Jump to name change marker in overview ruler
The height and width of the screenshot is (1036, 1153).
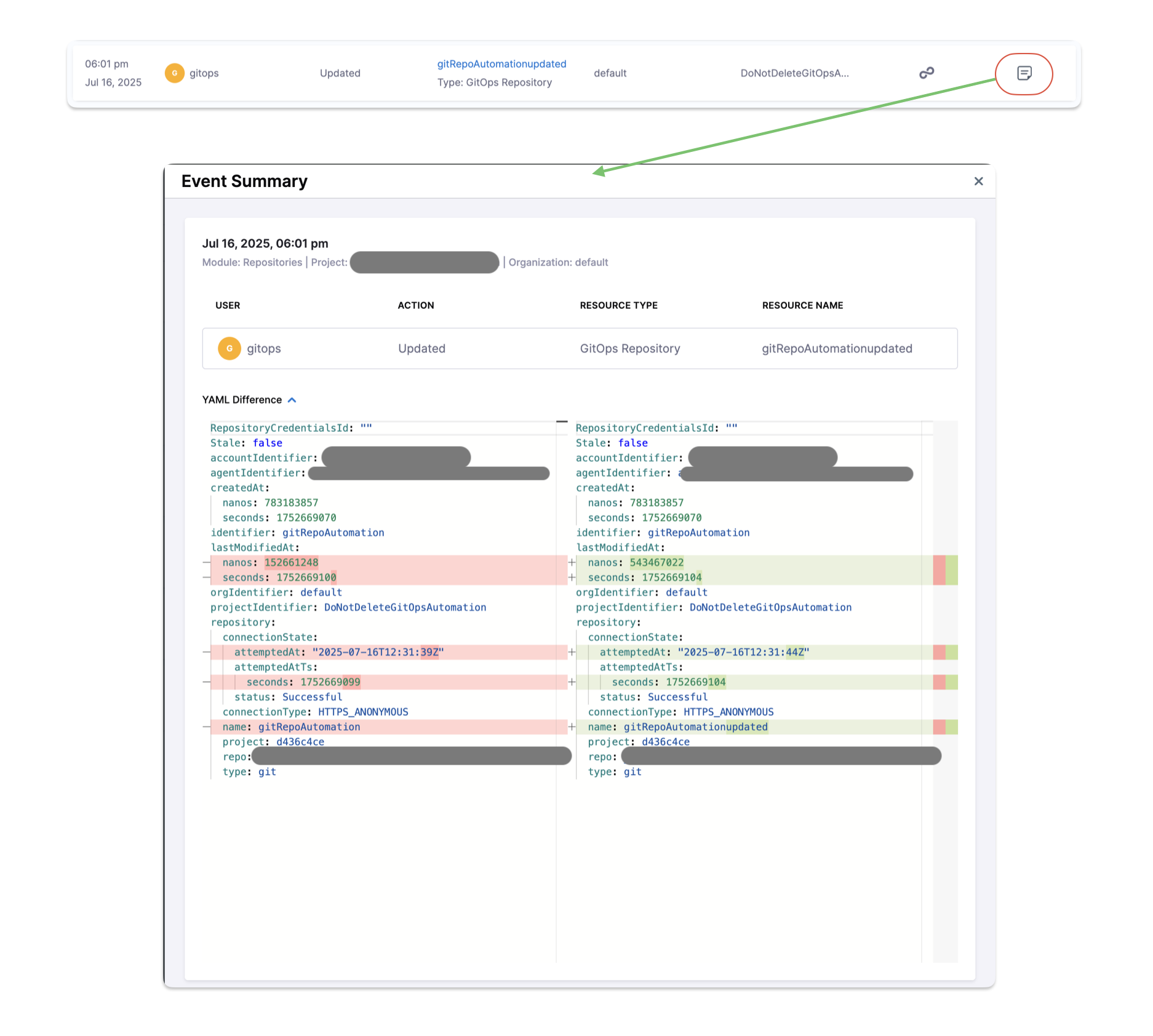click(945, 727)
